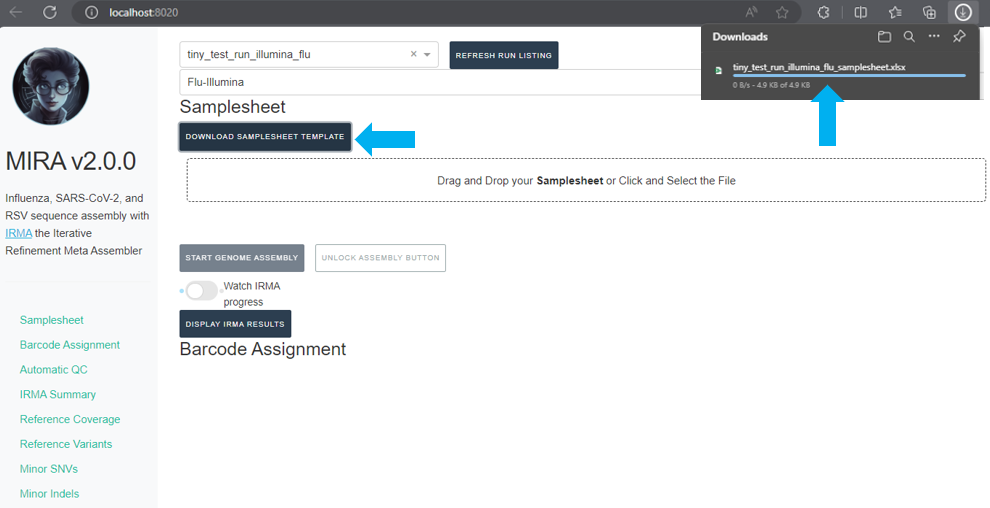Click the browser Downloads toolbar icon
990x508 pixels.
click(962, 12)
